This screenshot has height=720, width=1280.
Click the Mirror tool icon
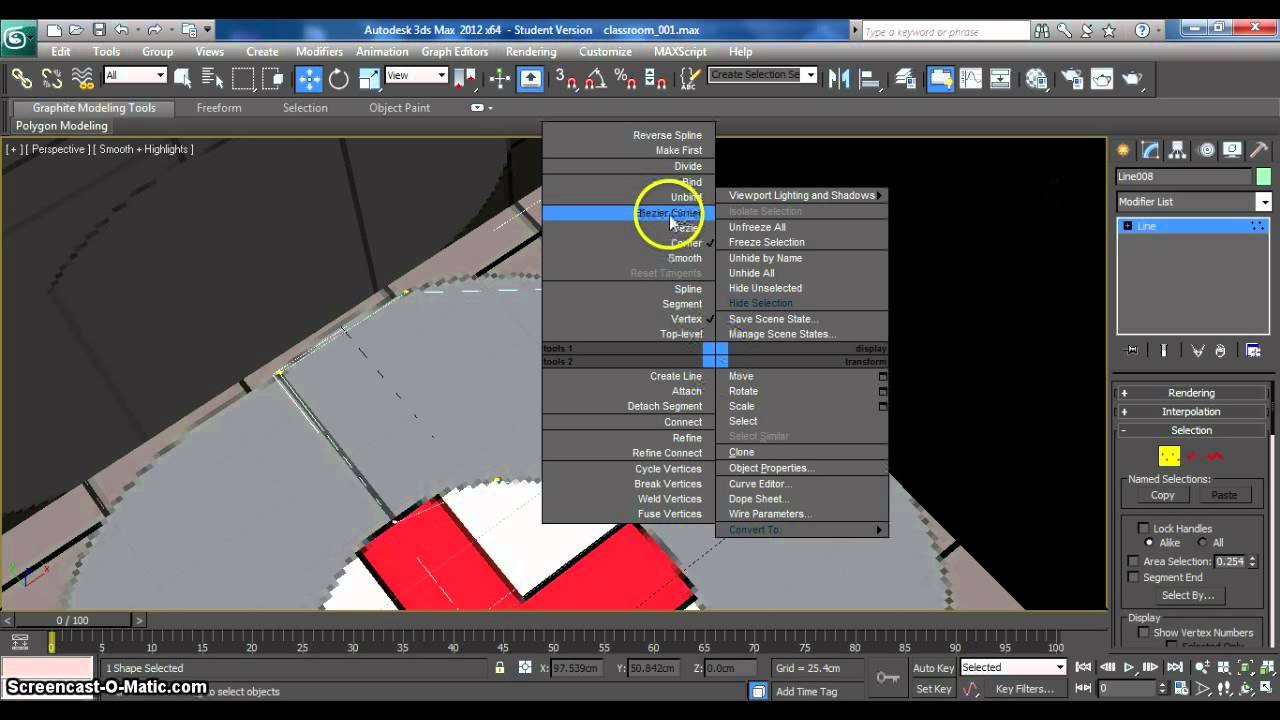[x=839, y=78]
